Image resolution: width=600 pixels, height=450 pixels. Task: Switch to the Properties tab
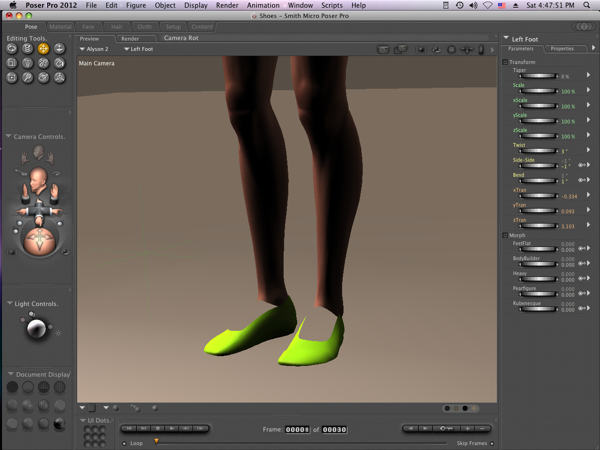(x=561, y=48)
